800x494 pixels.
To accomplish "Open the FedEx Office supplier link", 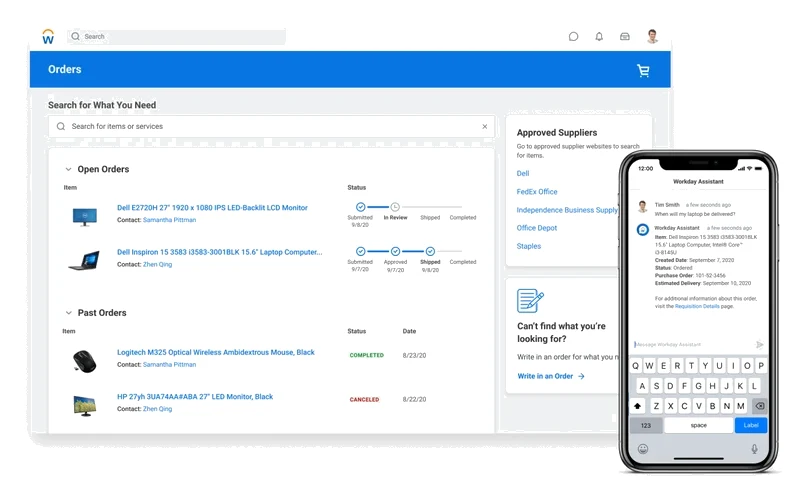I will (537, 191).
